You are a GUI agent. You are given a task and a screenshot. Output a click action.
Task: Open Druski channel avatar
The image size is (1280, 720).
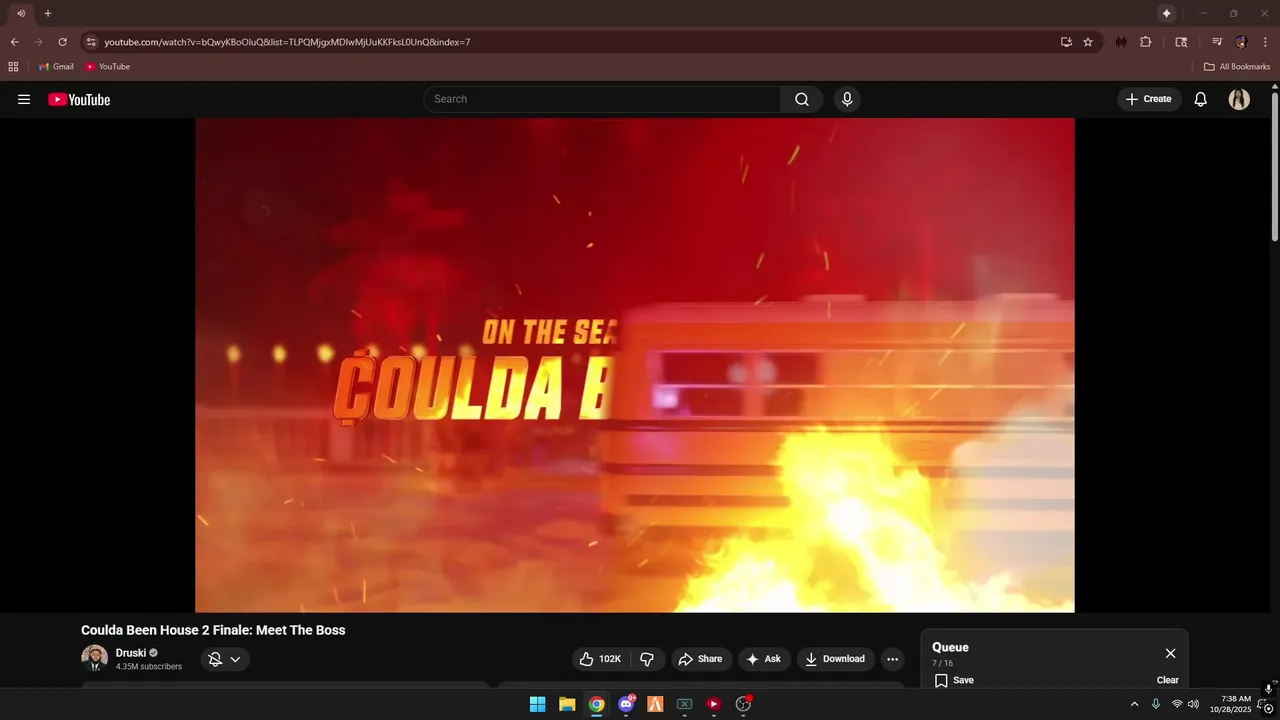95,658
